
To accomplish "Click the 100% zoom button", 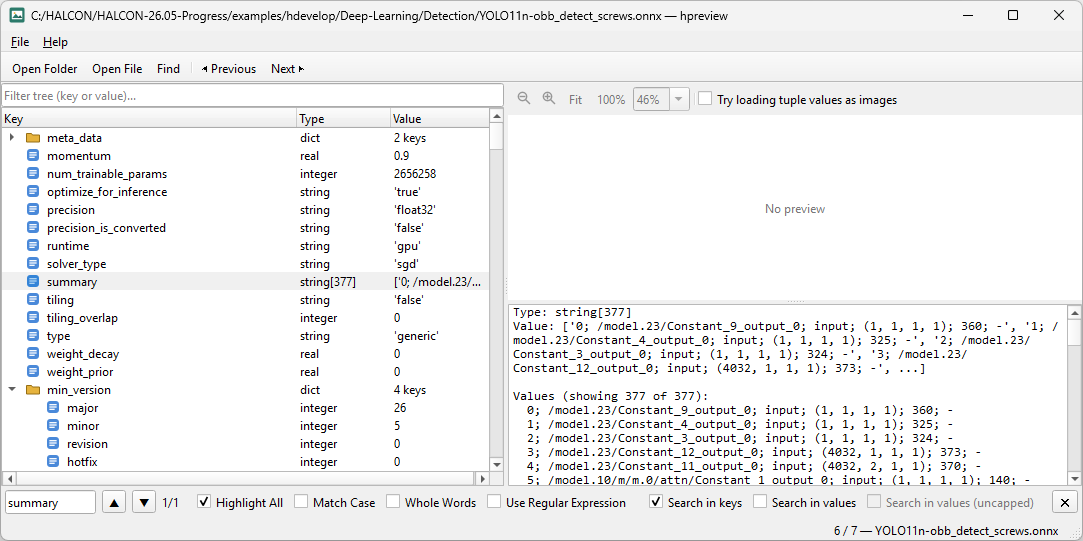I will pyautogui.click(x=611, y=99).
